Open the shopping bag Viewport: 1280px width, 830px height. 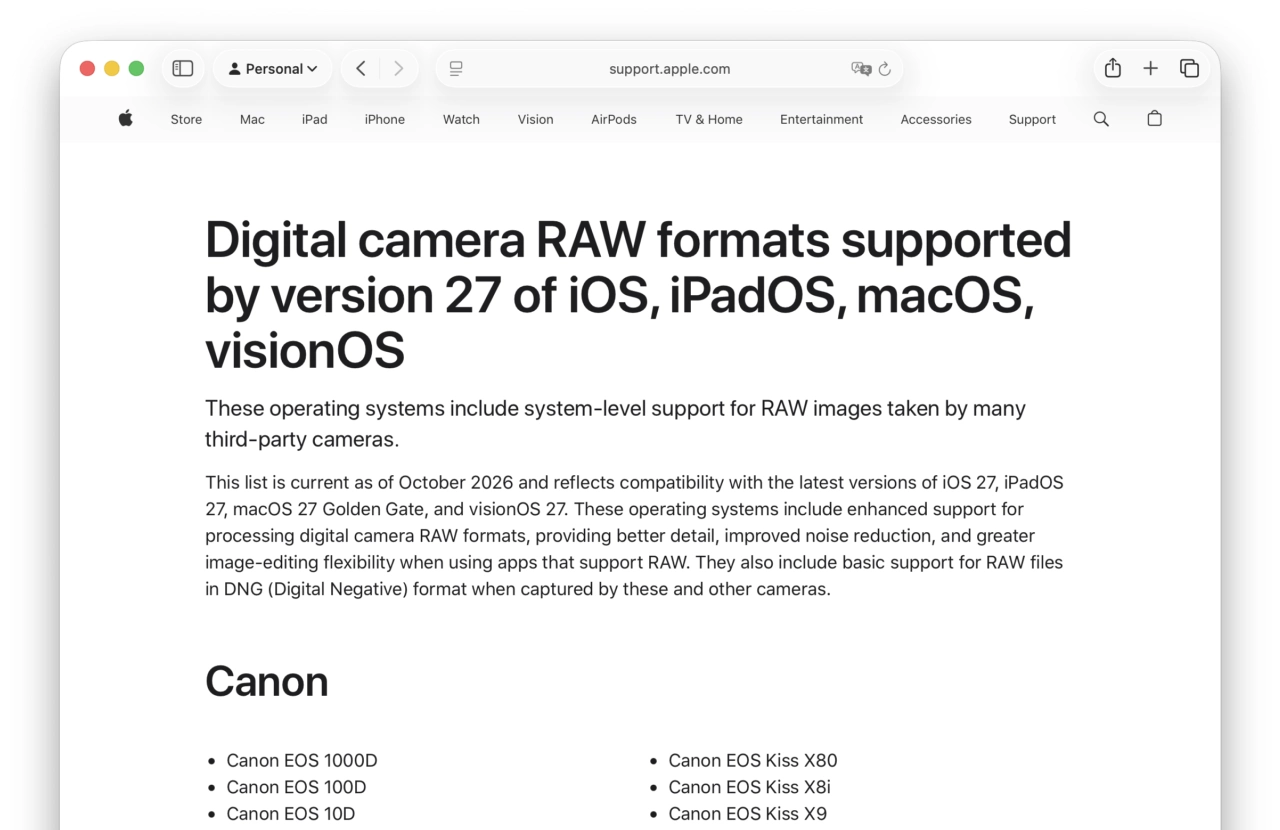click(x=1154, y=118)
